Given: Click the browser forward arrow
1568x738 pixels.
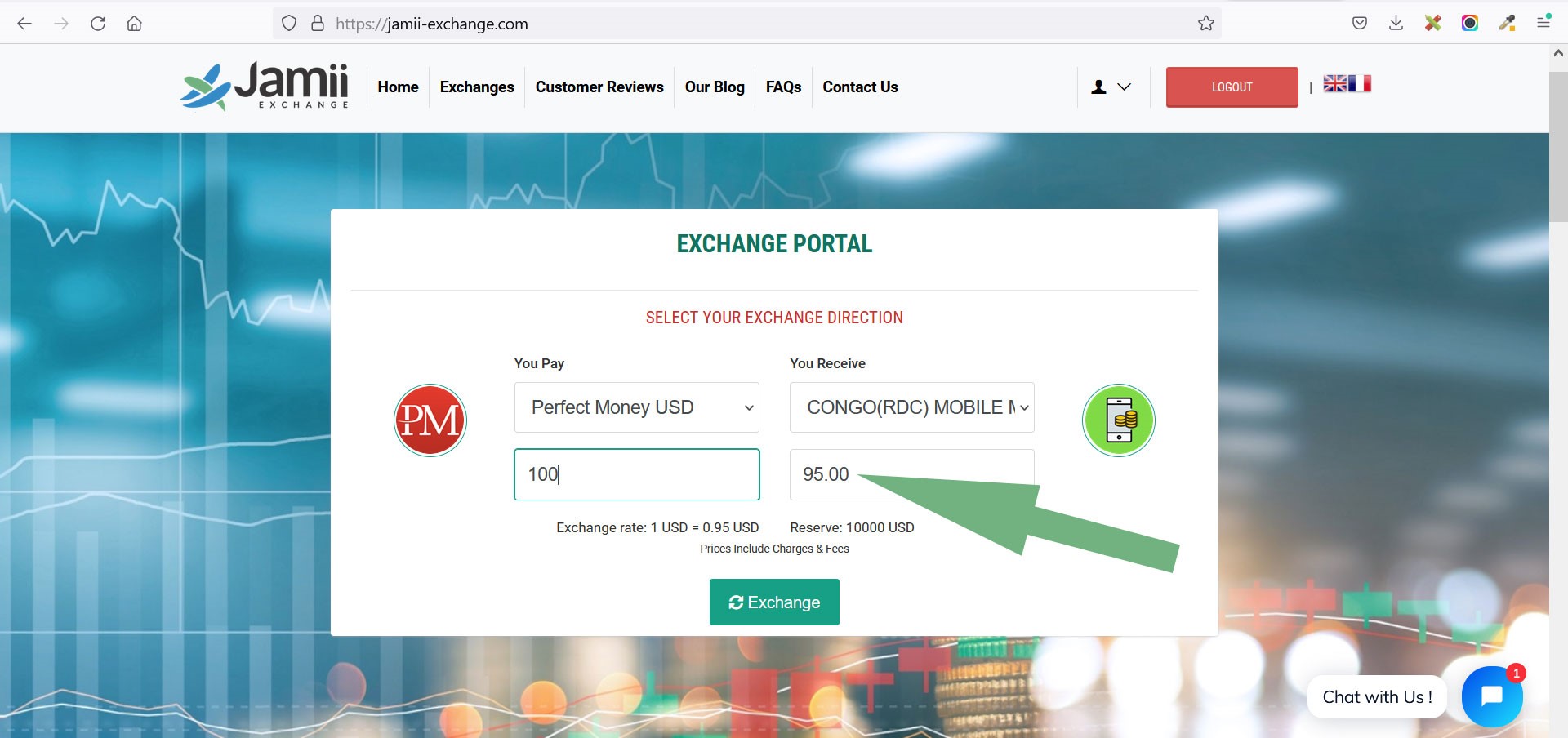Looking at the screenshot, I should 61,24.
